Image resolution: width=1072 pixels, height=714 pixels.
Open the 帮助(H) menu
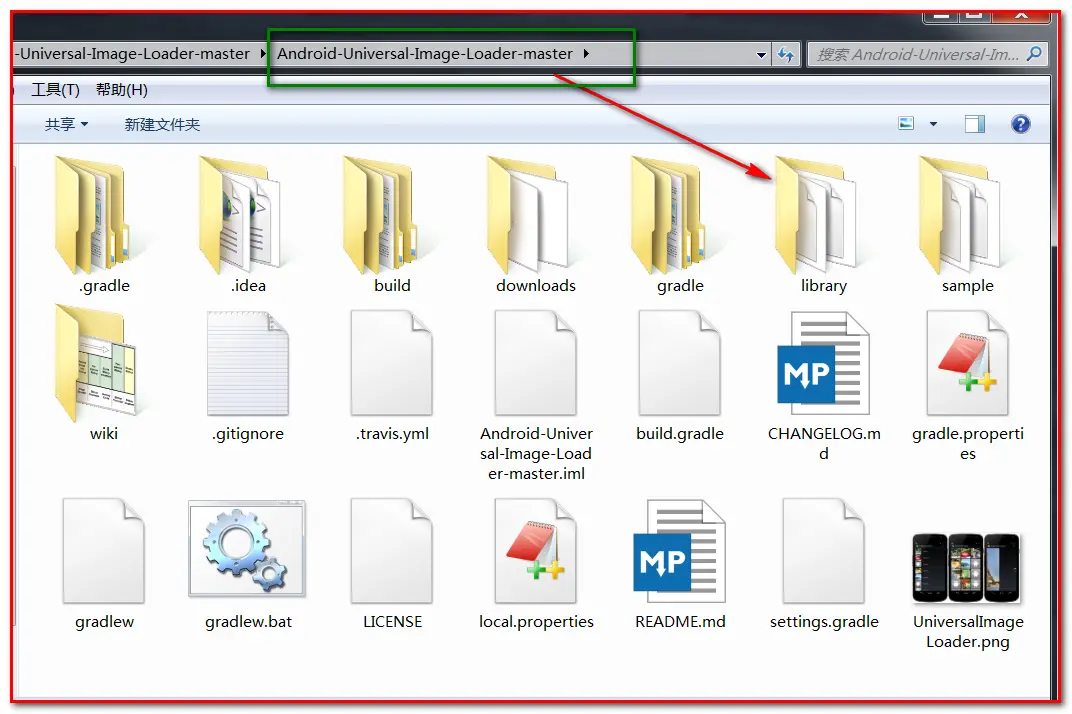(x=122, y=90)
